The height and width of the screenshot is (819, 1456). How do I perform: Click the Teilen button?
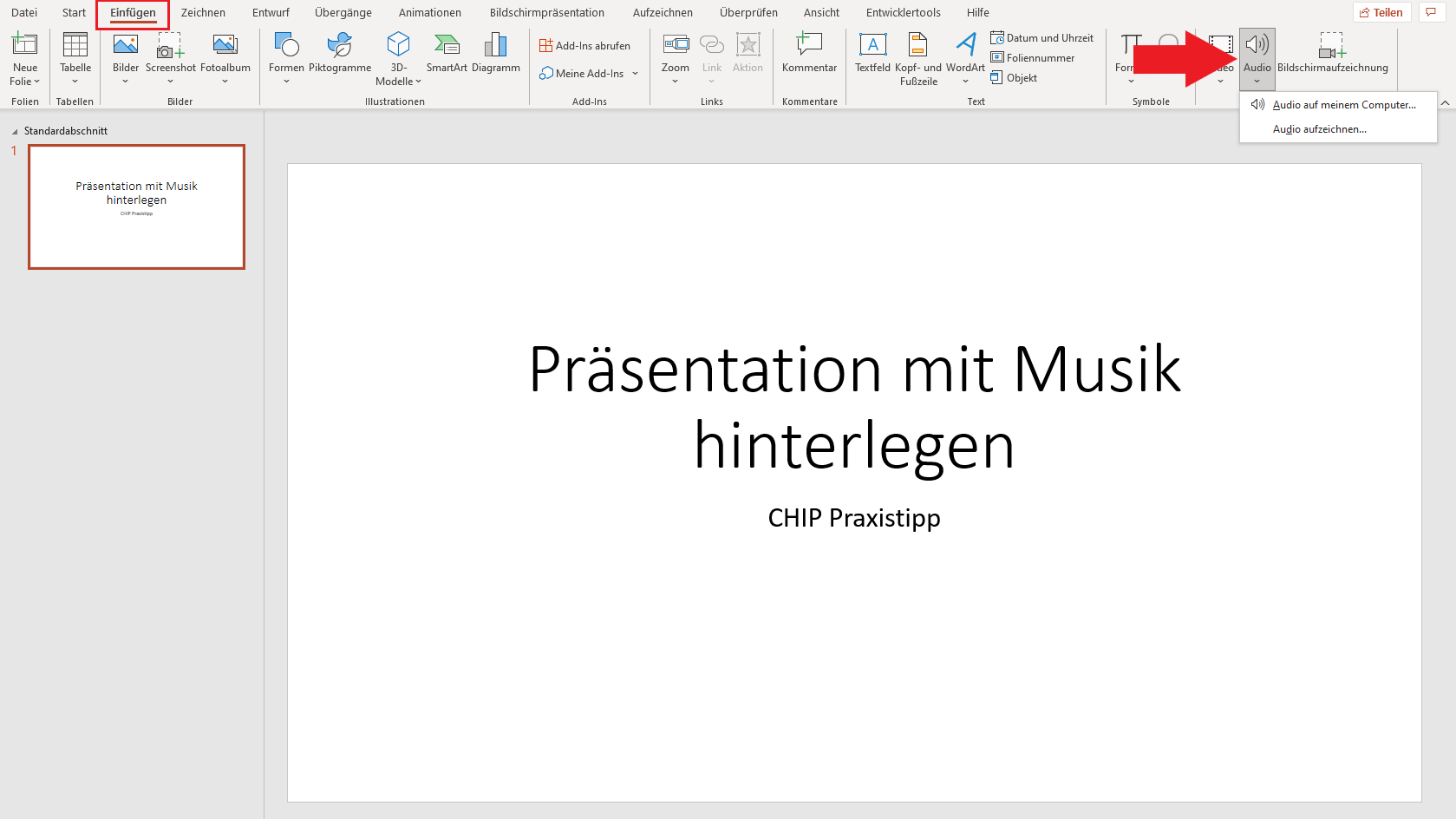click(1381, 11)
